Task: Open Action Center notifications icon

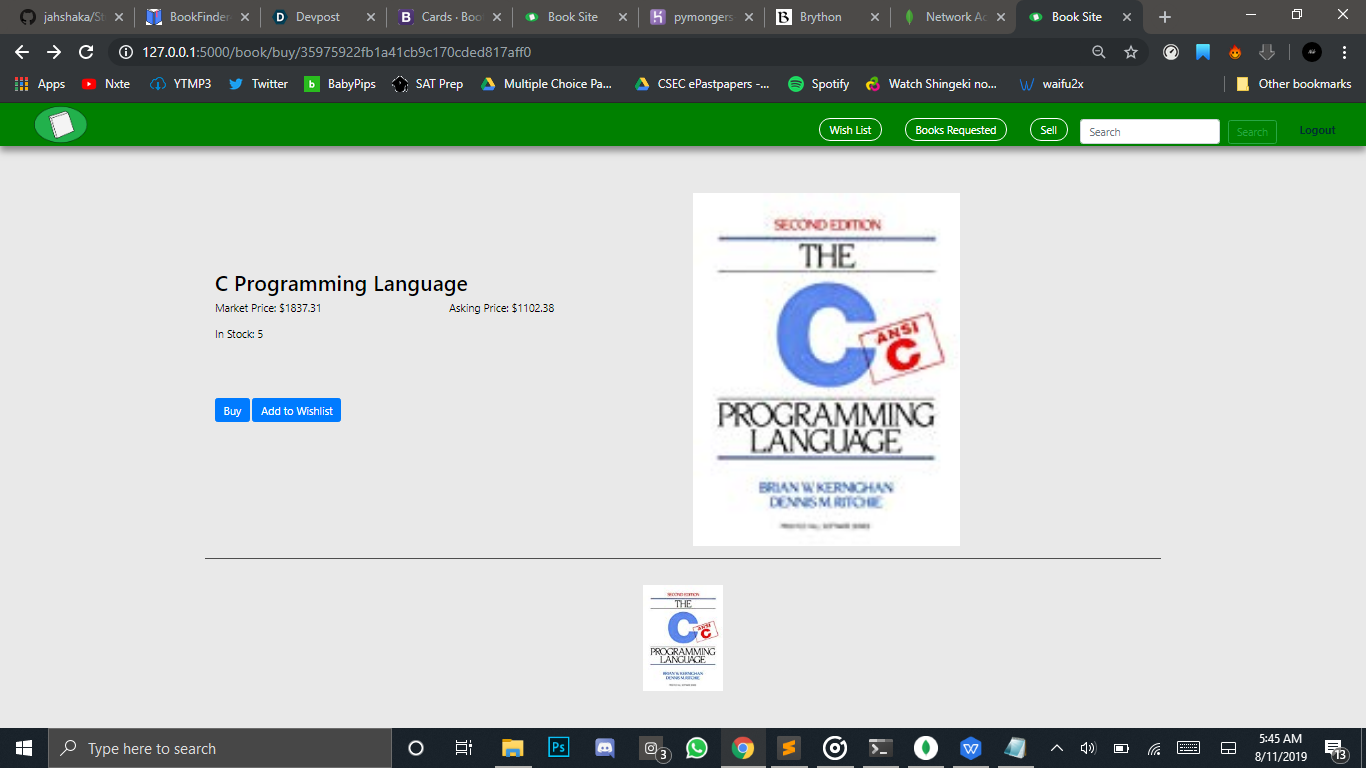Action: pyautogui.click(x=1334, y=748)
